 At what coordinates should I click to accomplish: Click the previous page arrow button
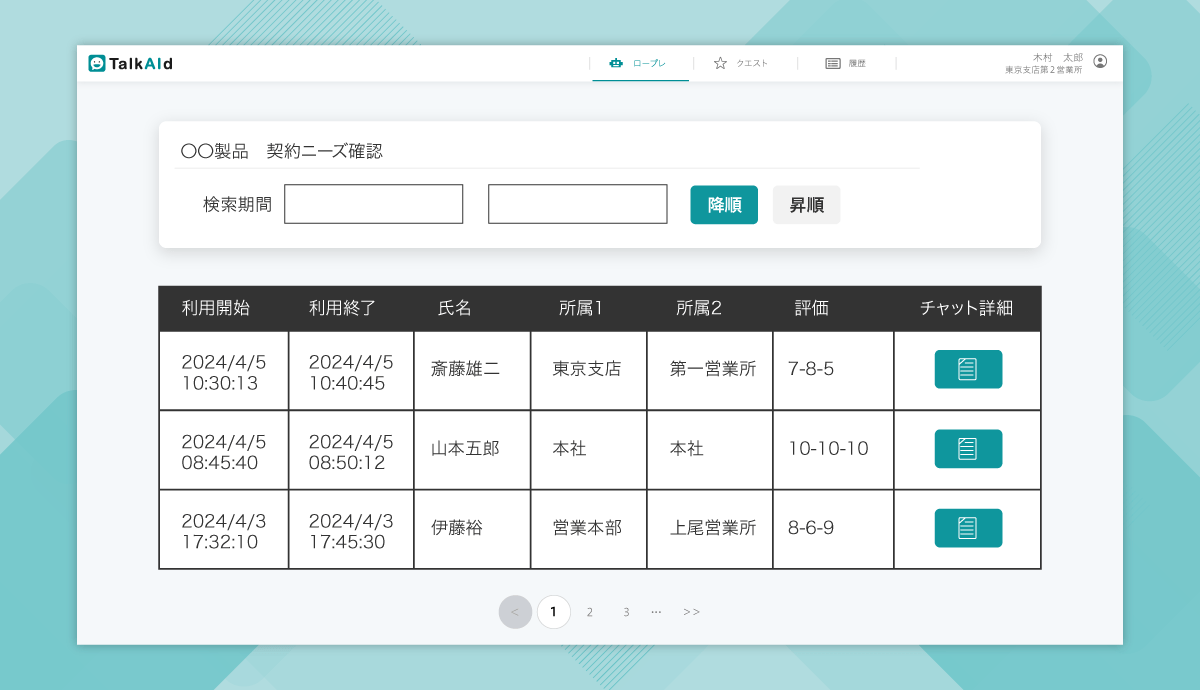515,612
